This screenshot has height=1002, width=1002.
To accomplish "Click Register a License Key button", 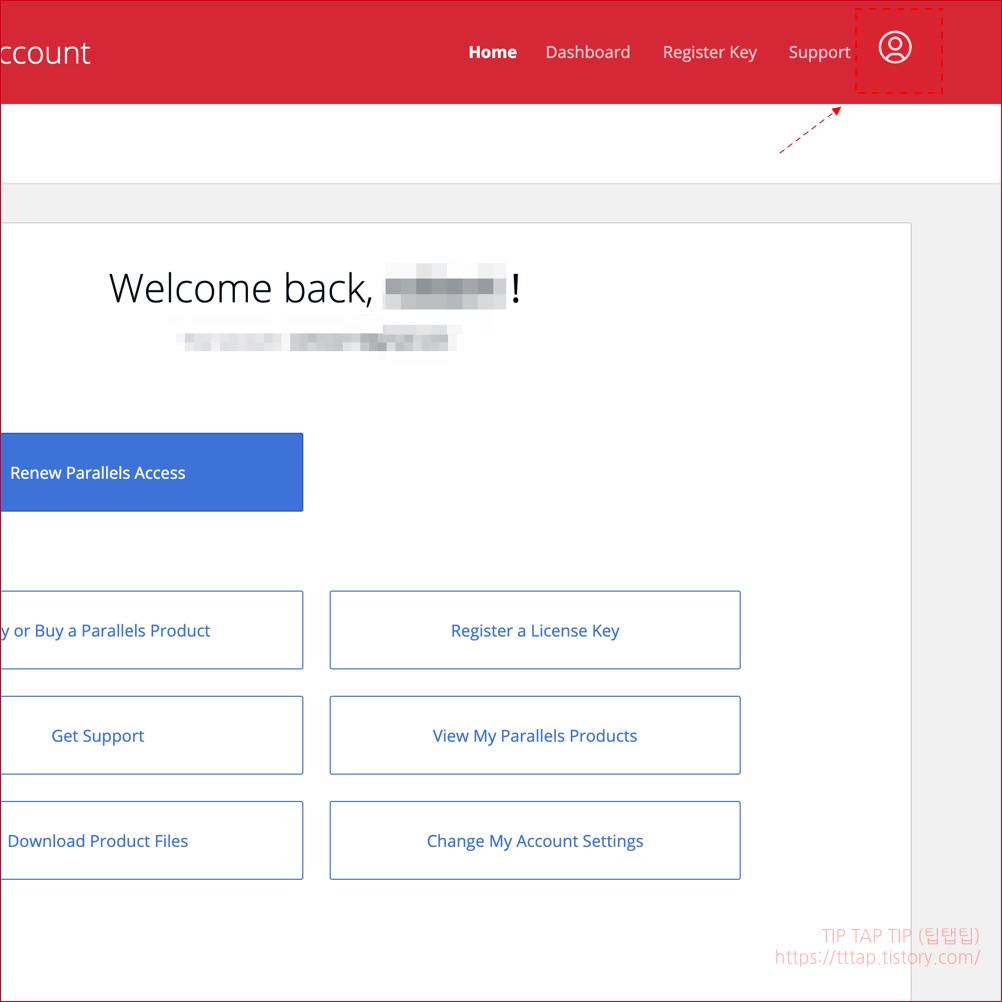I will coord(535,630).
